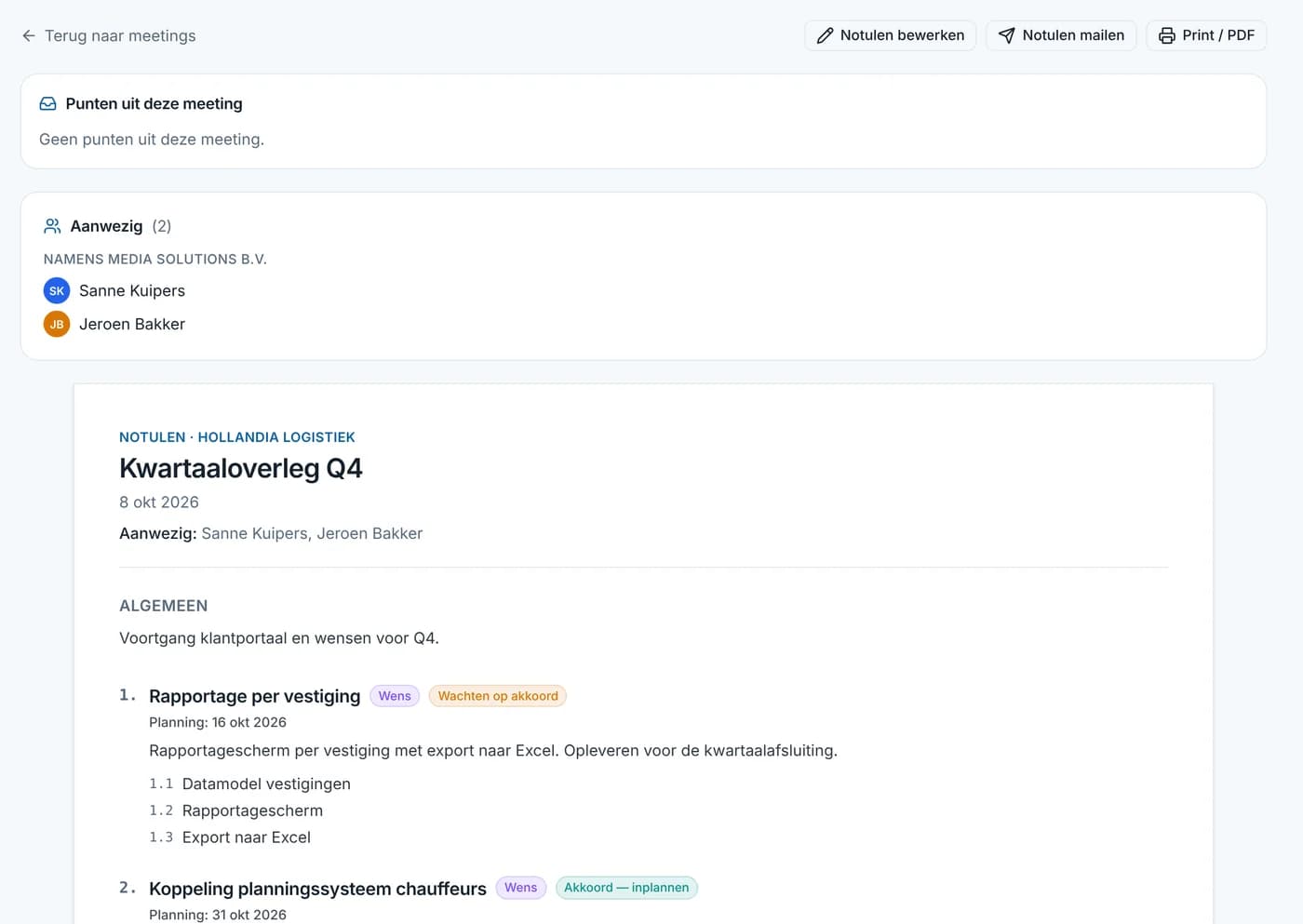The height and width of the screenshot is (924, 1303).
Task: Click the SK avatar for Sanne Kuipers
Action: click(57, 291)
